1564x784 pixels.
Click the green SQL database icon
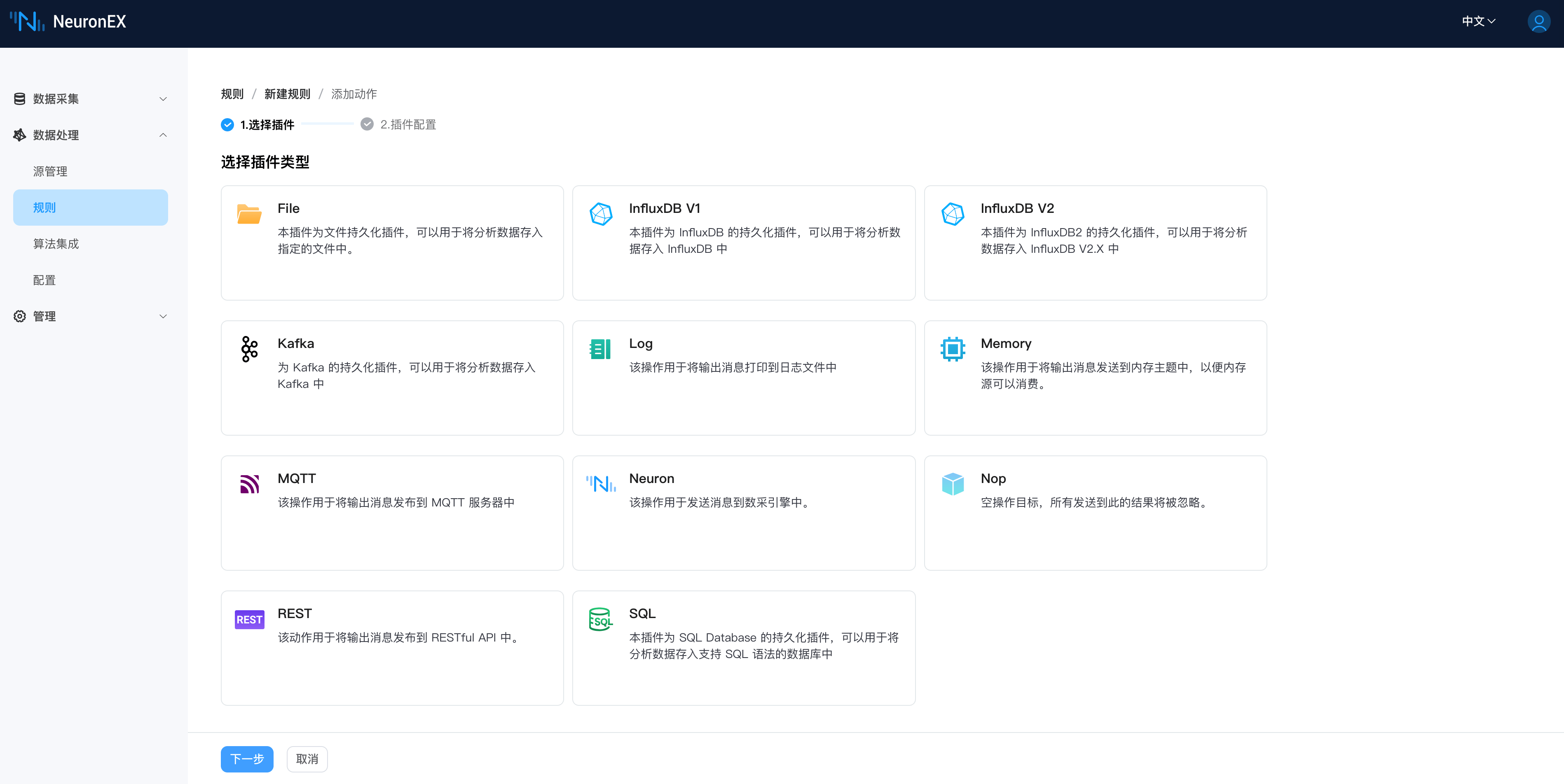click(600, 619)
